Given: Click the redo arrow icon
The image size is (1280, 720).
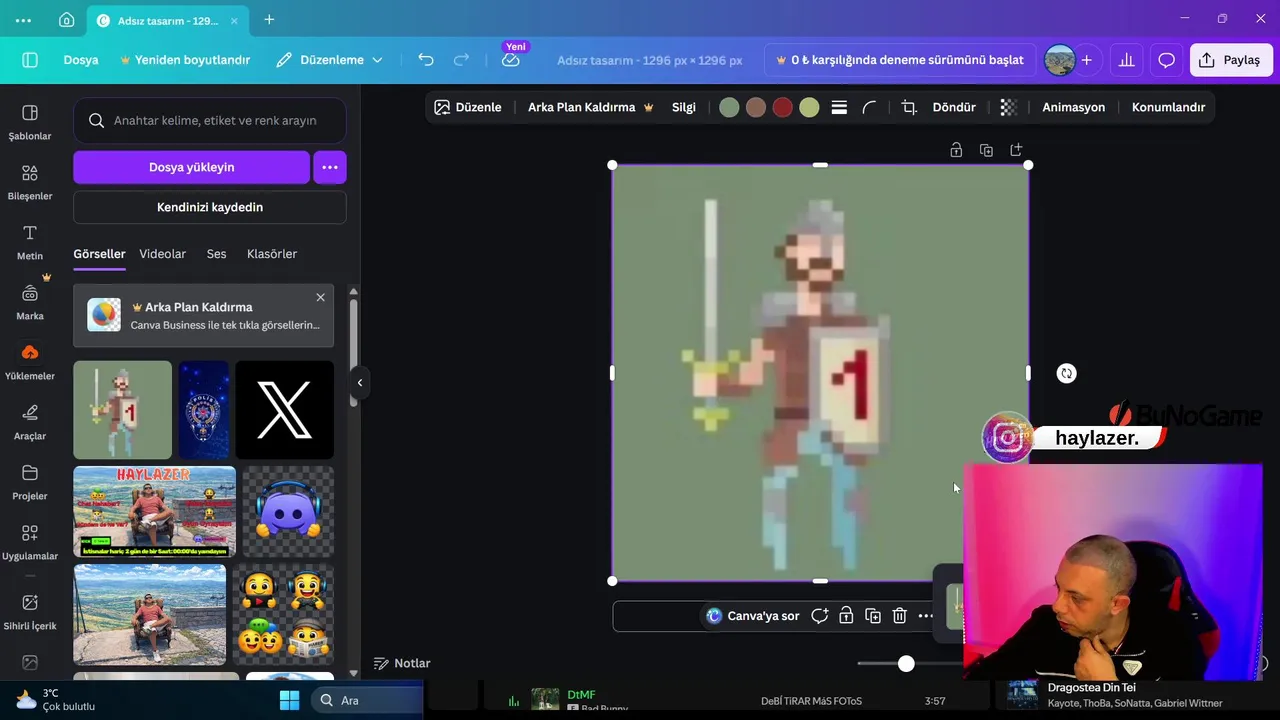Looking at the screenshot, I should pos(461,60).
